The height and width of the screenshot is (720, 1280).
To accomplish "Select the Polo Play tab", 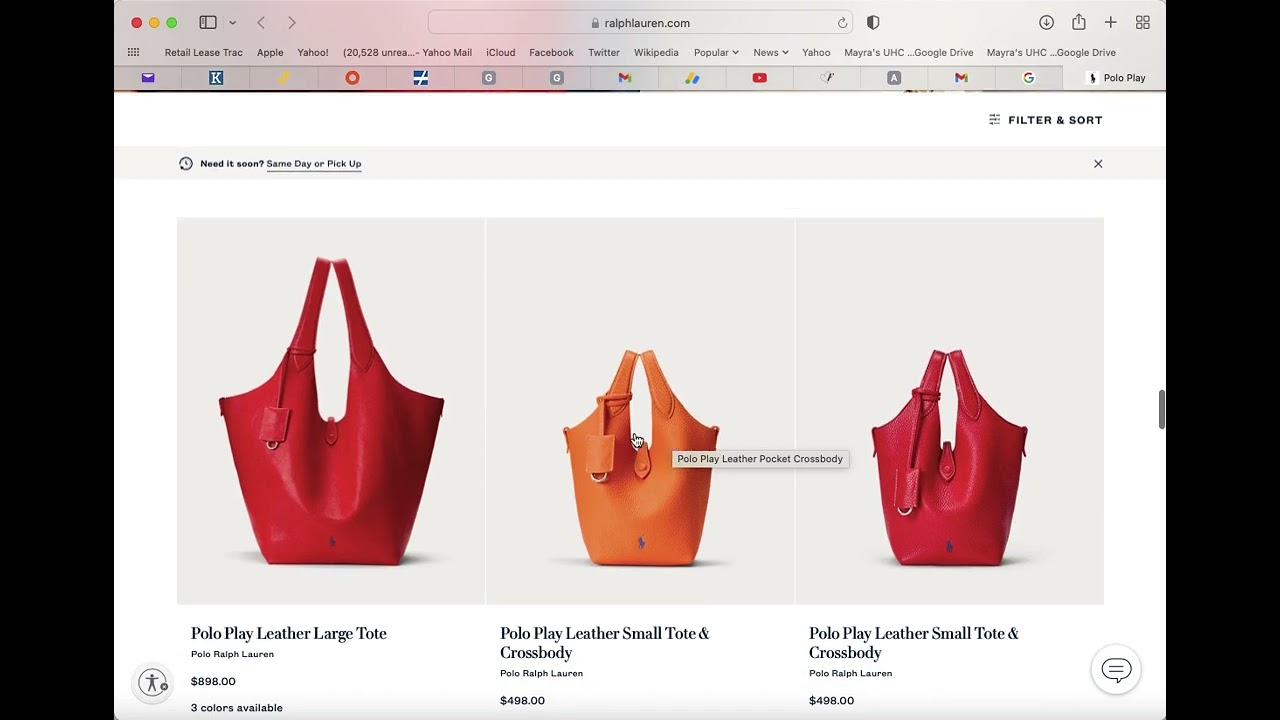I will coord(1115,77).
